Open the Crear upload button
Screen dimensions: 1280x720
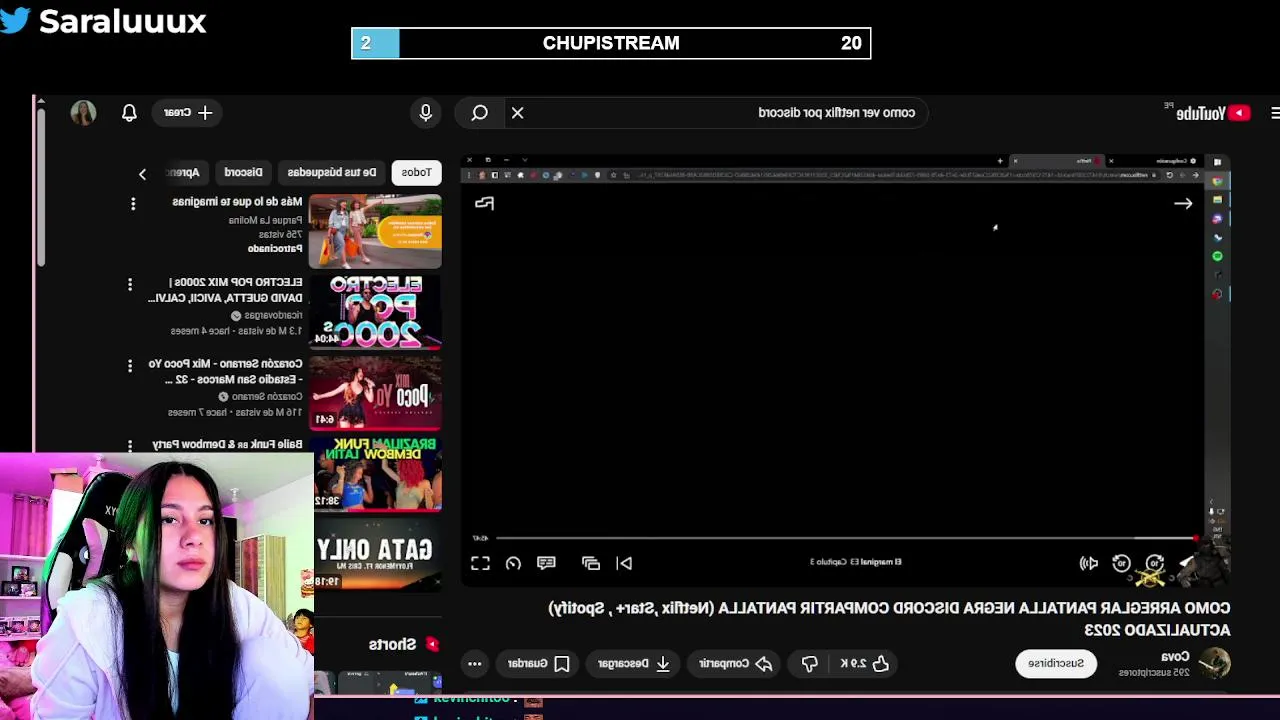pyautogui.click(x=188, y=113)
